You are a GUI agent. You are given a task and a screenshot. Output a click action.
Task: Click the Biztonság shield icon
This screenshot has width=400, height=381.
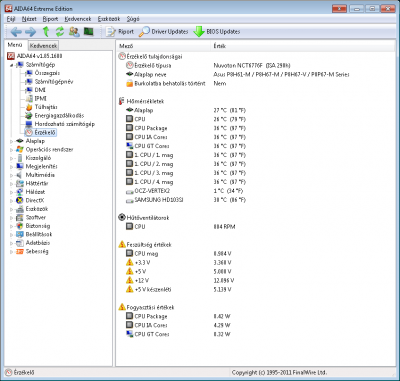20,226
